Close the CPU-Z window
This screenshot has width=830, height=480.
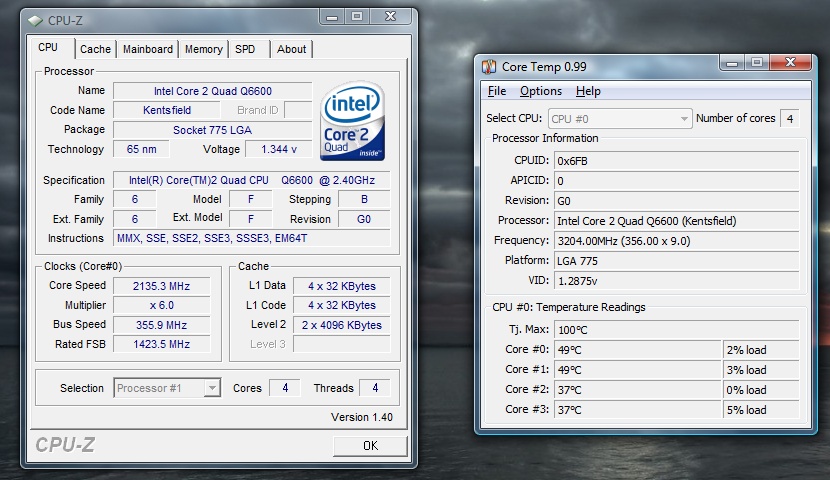391,17
